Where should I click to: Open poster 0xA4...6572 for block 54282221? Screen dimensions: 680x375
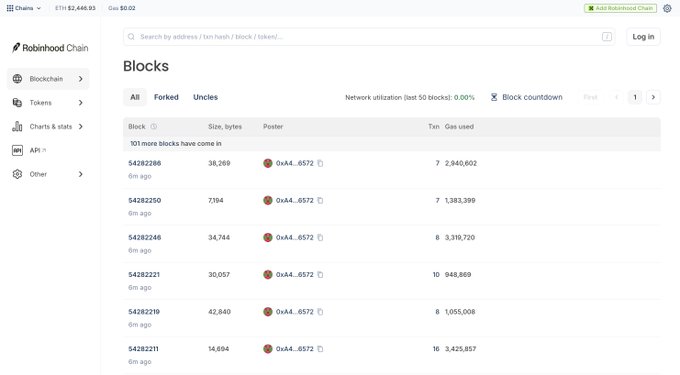click(x=294, y=275)
